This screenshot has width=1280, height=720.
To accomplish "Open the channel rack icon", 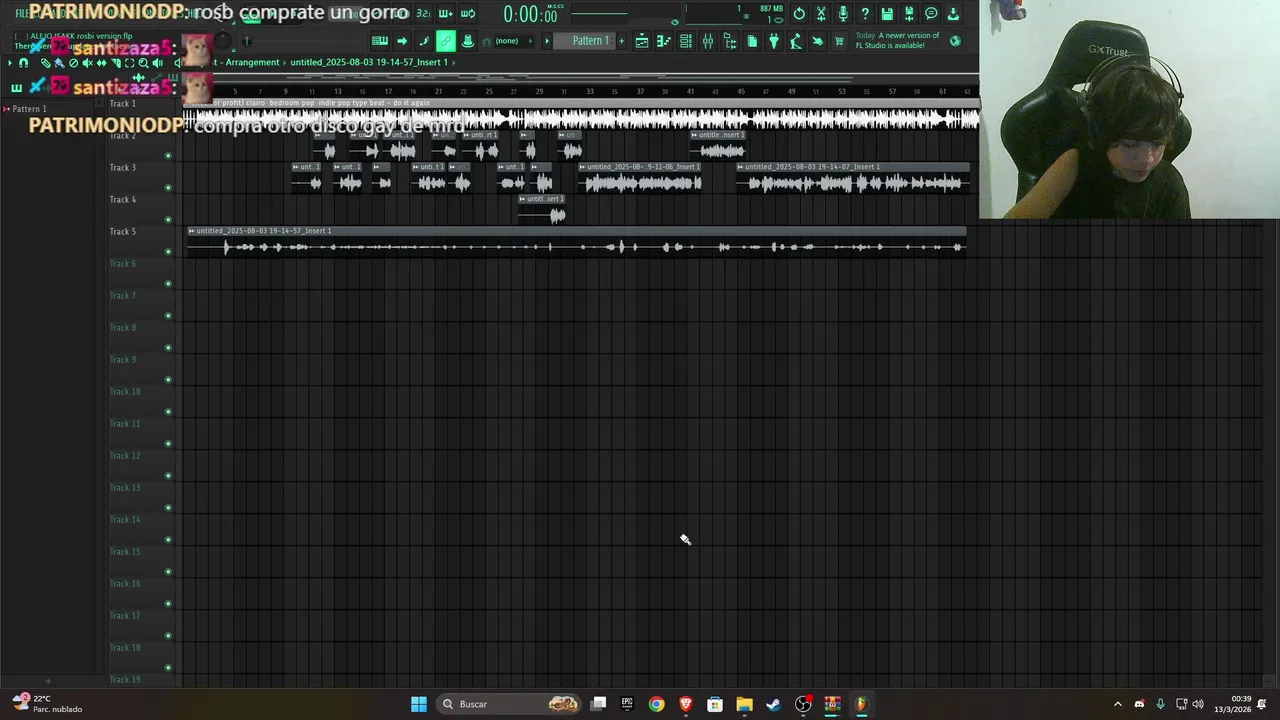I will 686,41.
